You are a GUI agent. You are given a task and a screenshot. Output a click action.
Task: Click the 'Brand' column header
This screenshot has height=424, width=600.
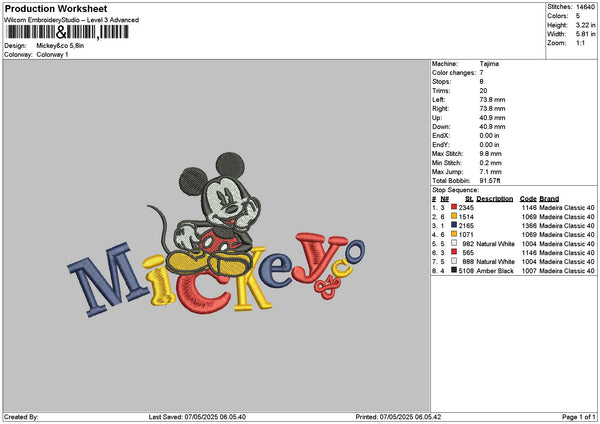[x=549, y=199]
